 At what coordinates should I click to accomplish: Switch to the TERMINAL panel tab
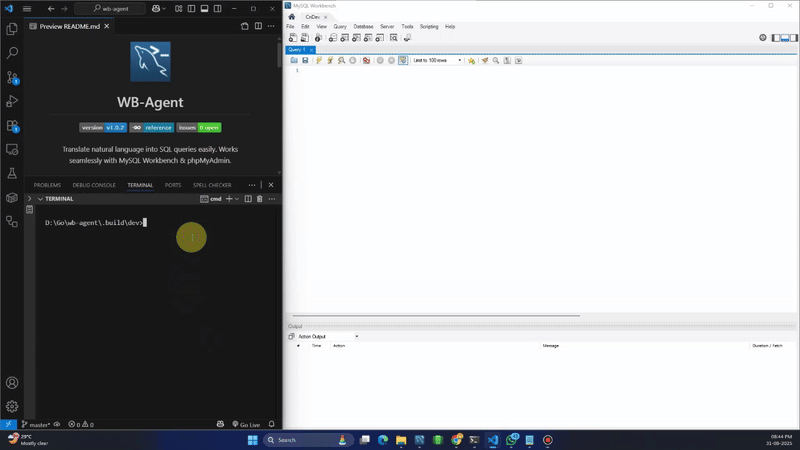tap(140, 185)
